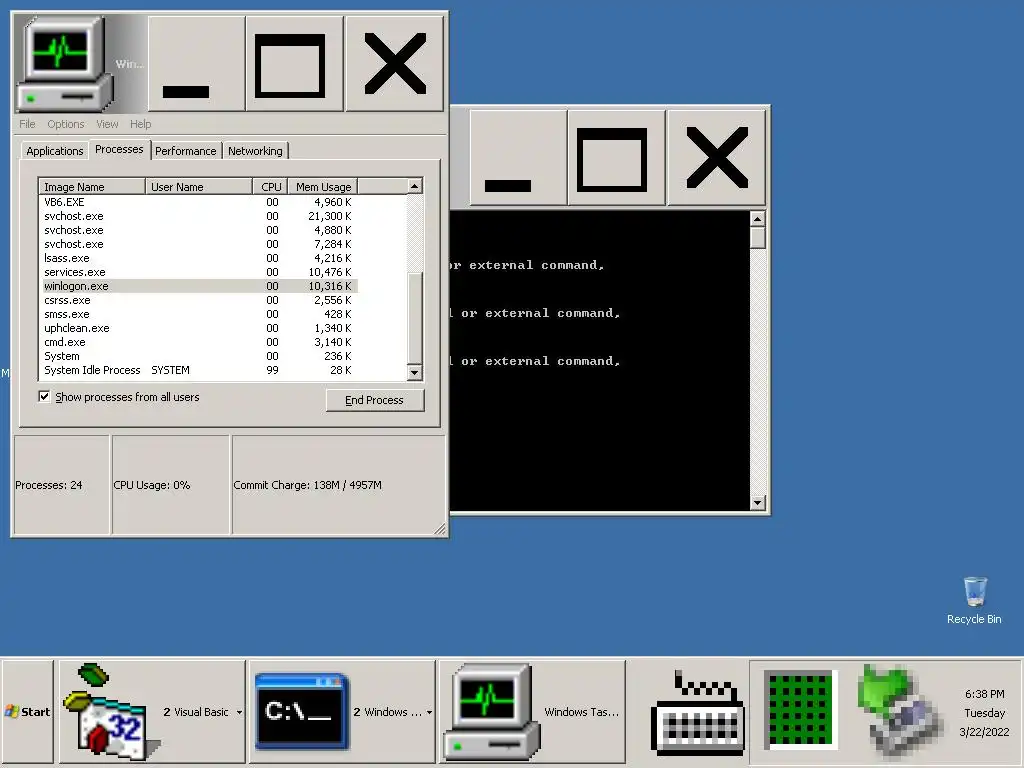Sort by the Mem Usage column header

(323, 187)
